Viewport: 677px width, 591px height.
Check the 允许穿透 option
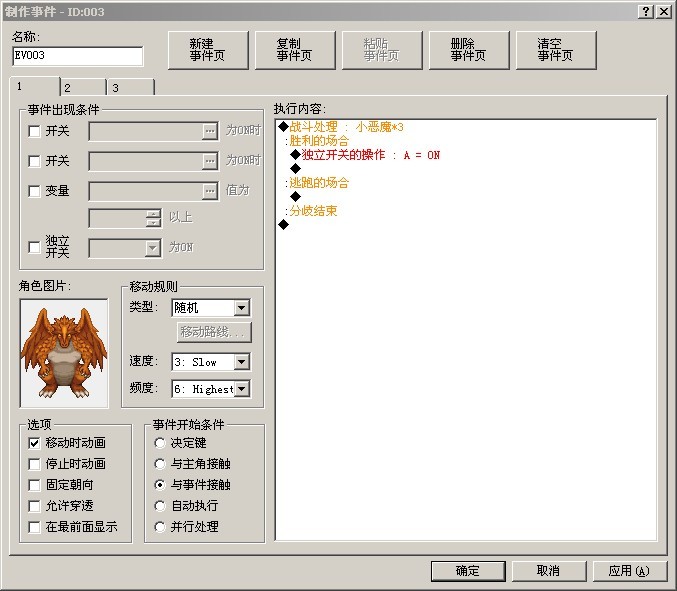34,506
